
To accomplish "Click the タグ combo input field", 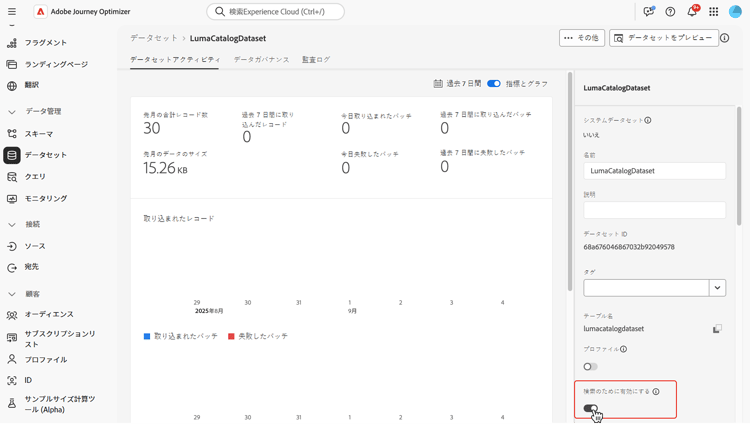I will click(646, 288).
